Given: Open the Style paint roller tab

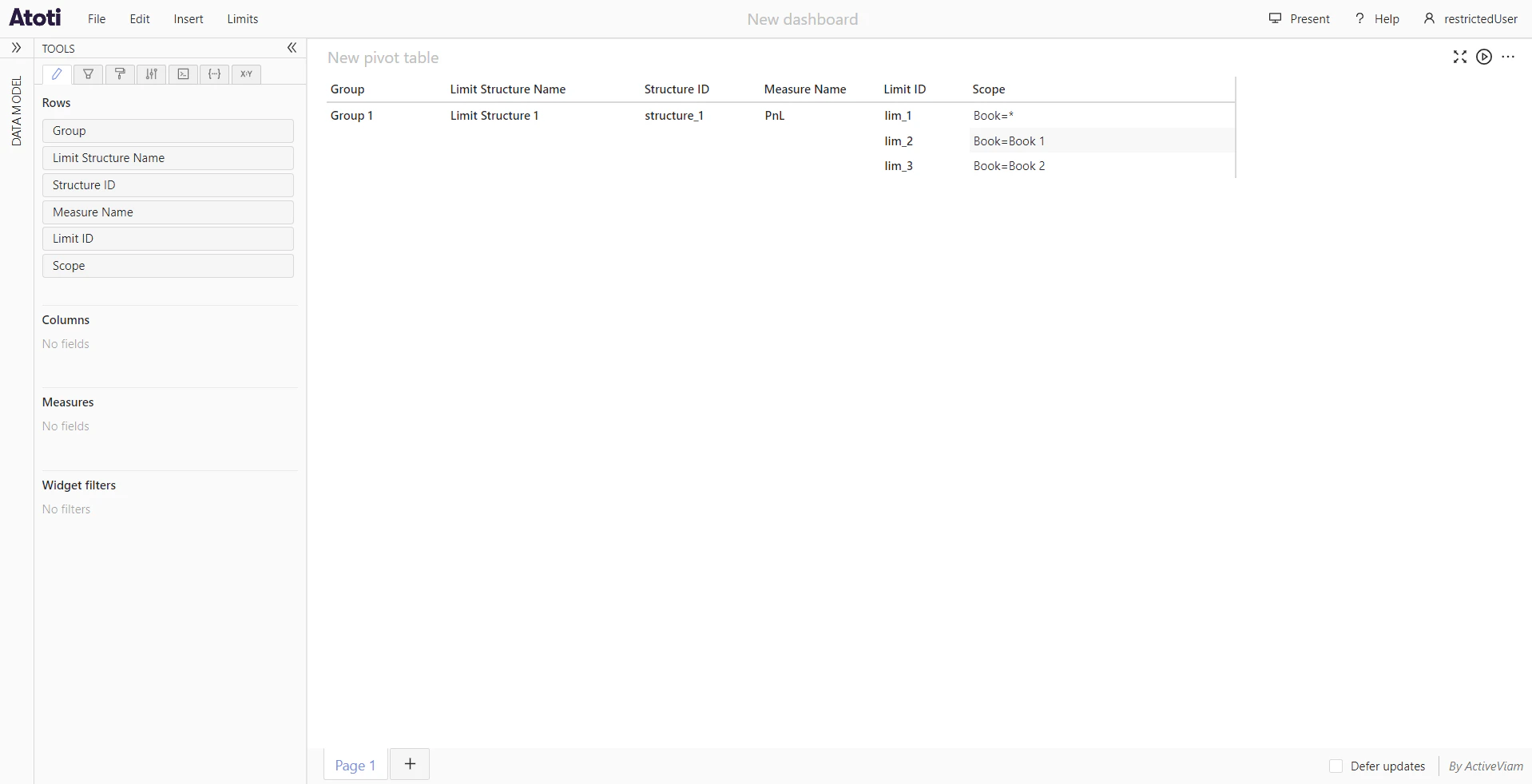Looking at the screenshot, I should click(120, 74).
